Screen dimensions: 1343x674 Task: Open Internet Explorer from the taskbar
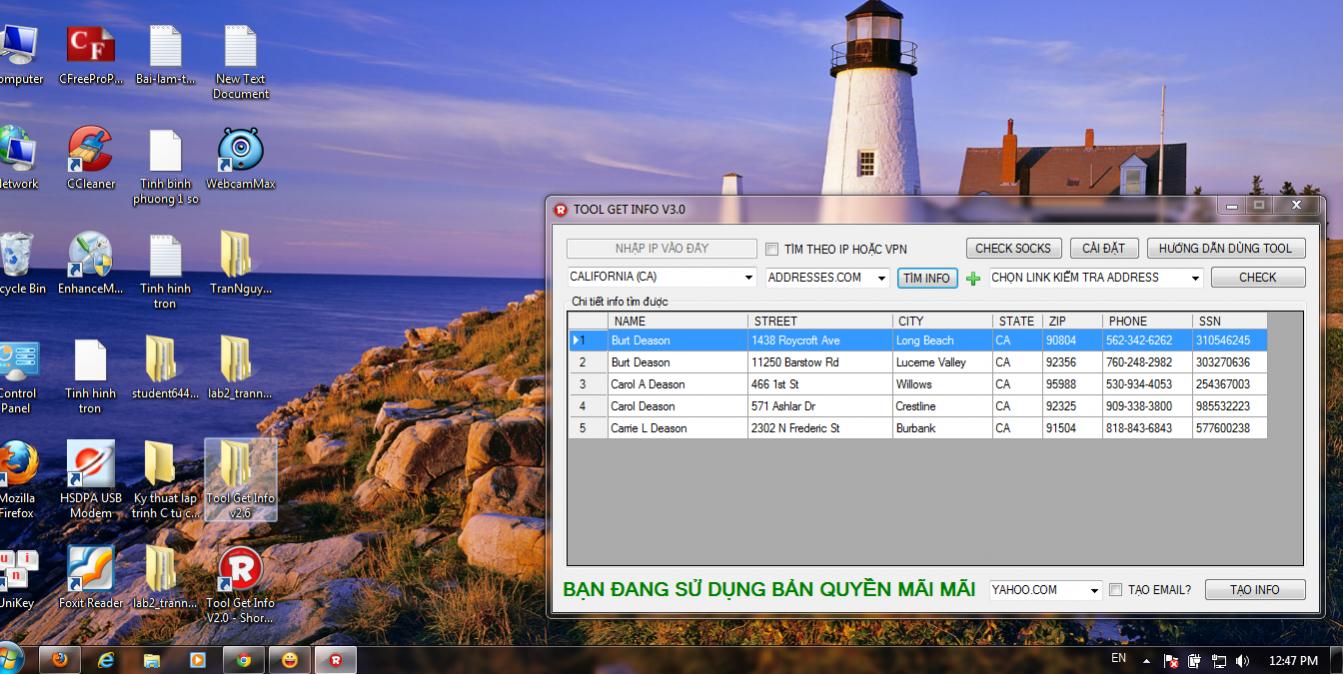106,660
